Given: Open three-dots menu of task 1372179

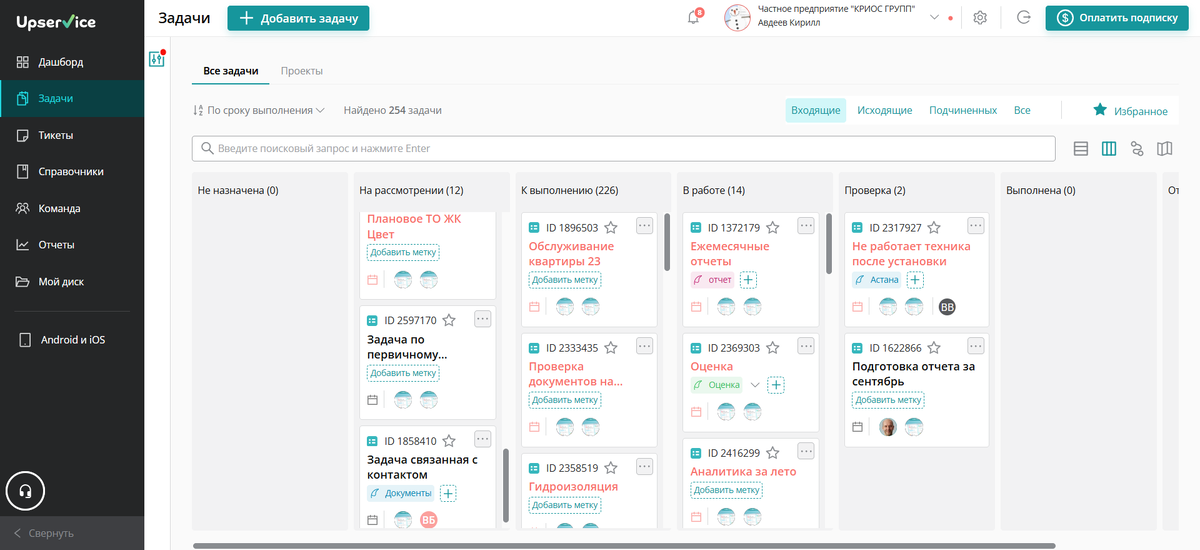Looking at the screenshot, I should pyautogui.click(x=806, y=226).
